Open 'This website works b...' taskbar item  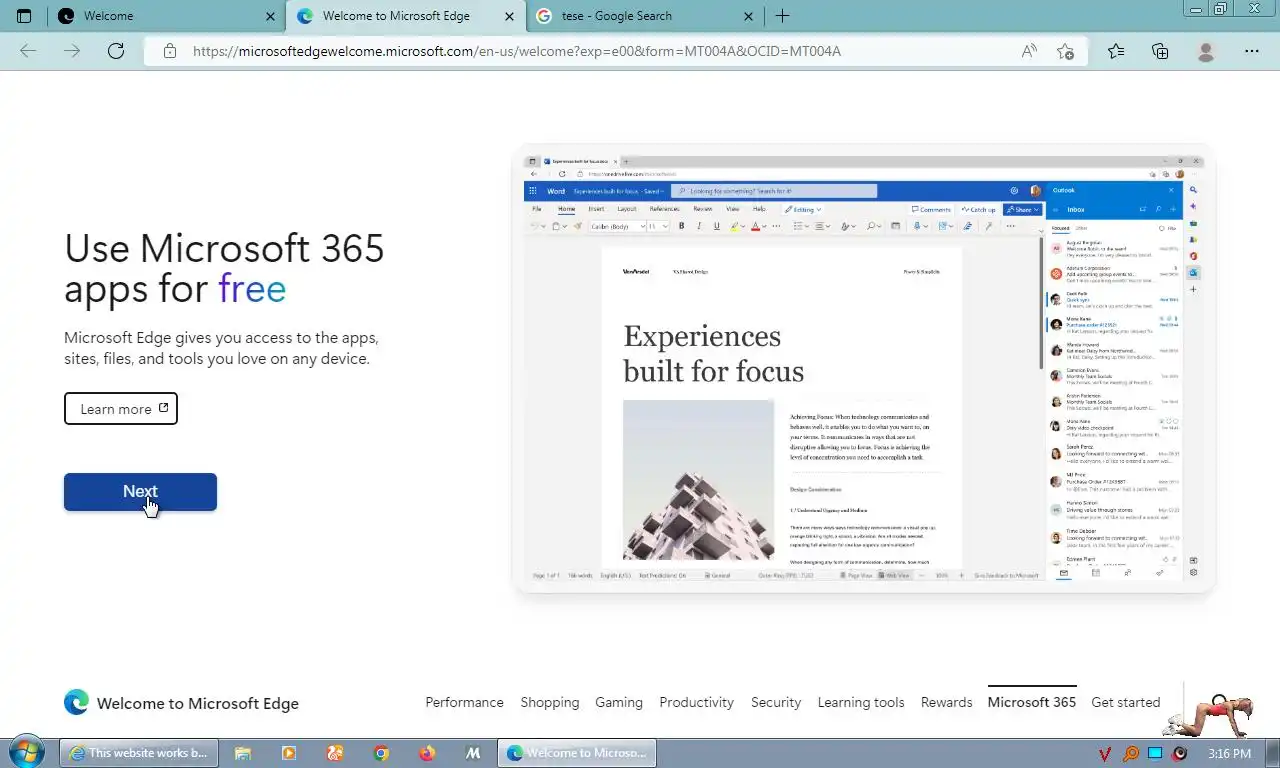point(137,753)
